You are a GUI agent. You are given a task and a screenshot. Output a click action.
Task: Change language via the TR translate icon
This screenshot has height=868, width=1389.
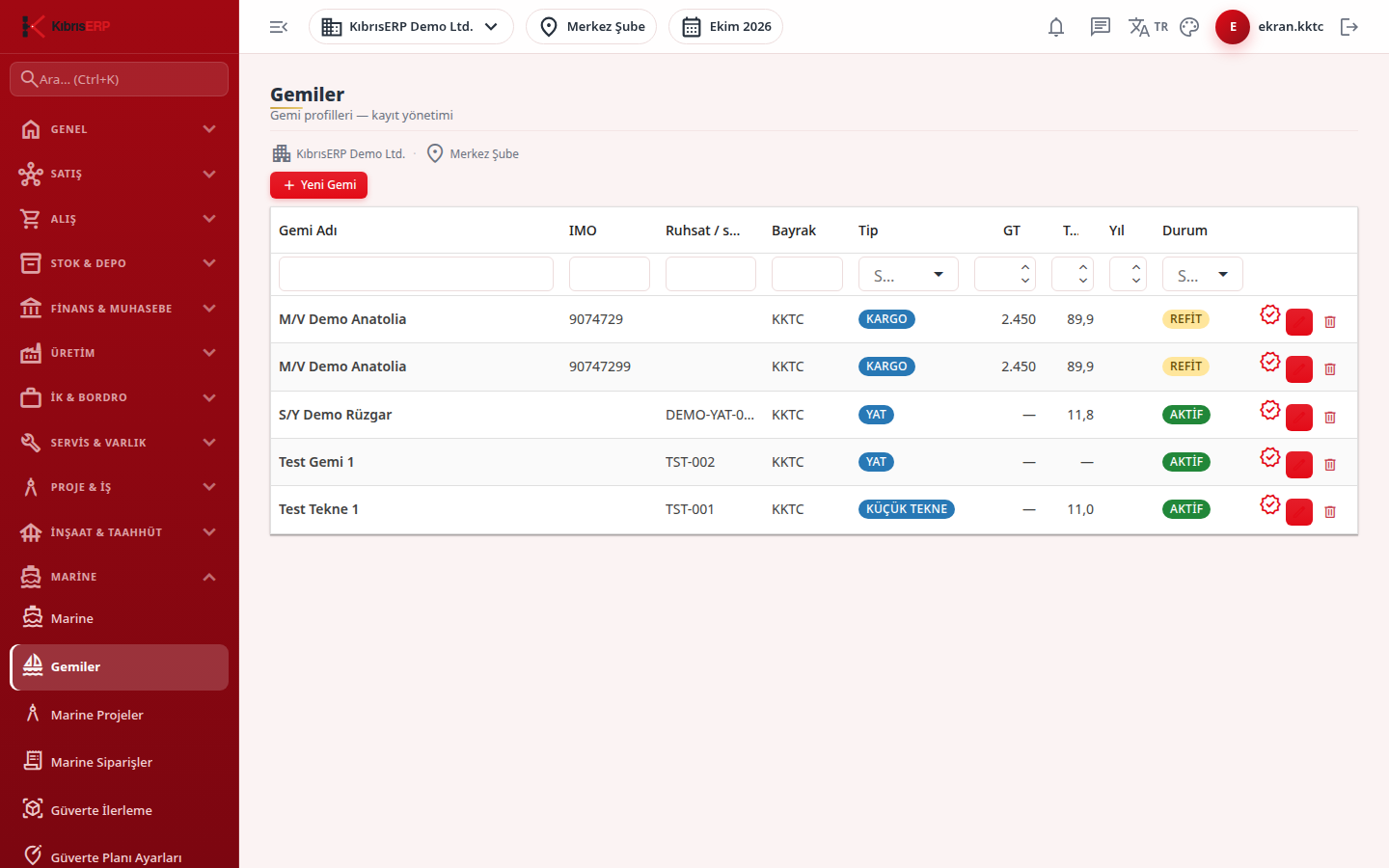pos(1148,27)
